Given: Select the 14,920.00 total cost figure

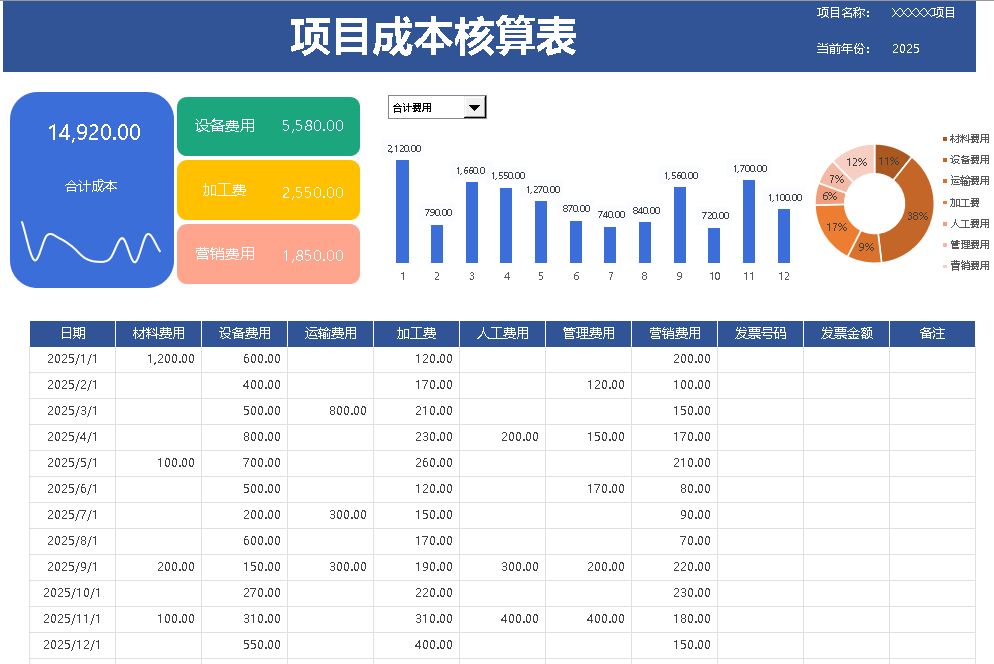Looking at the screenshot, I should [x=94, y=132].
